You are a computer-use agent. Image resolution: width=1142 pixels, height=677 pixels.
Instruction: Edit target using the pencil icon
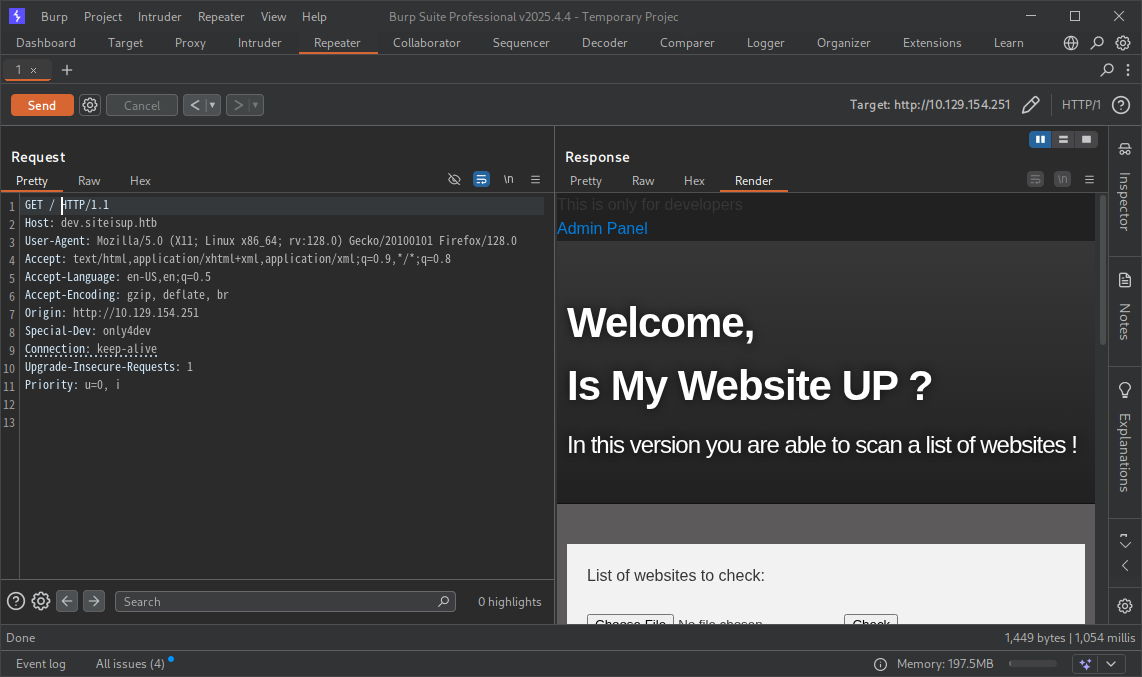click(1031, 105)
